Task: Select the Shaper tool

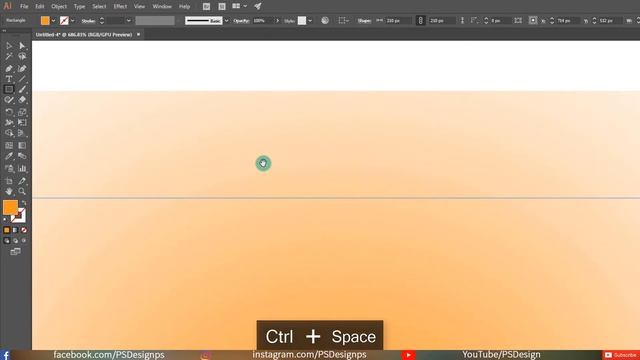Action: coord(9,100)
